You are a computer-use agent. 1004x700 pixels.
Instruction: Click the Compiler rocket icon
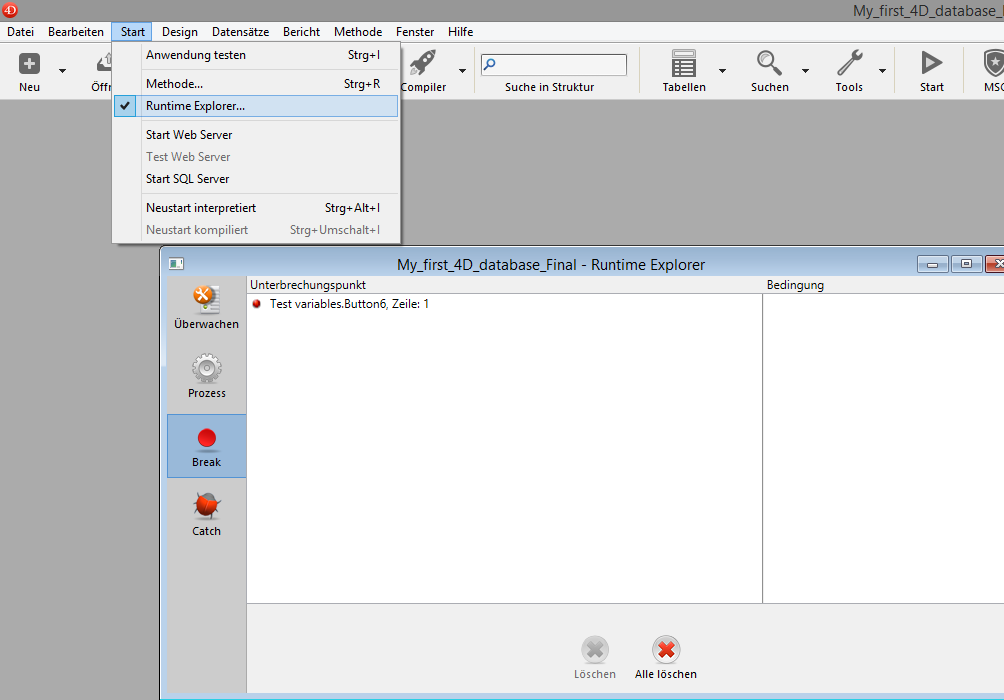tap(423, 65)
